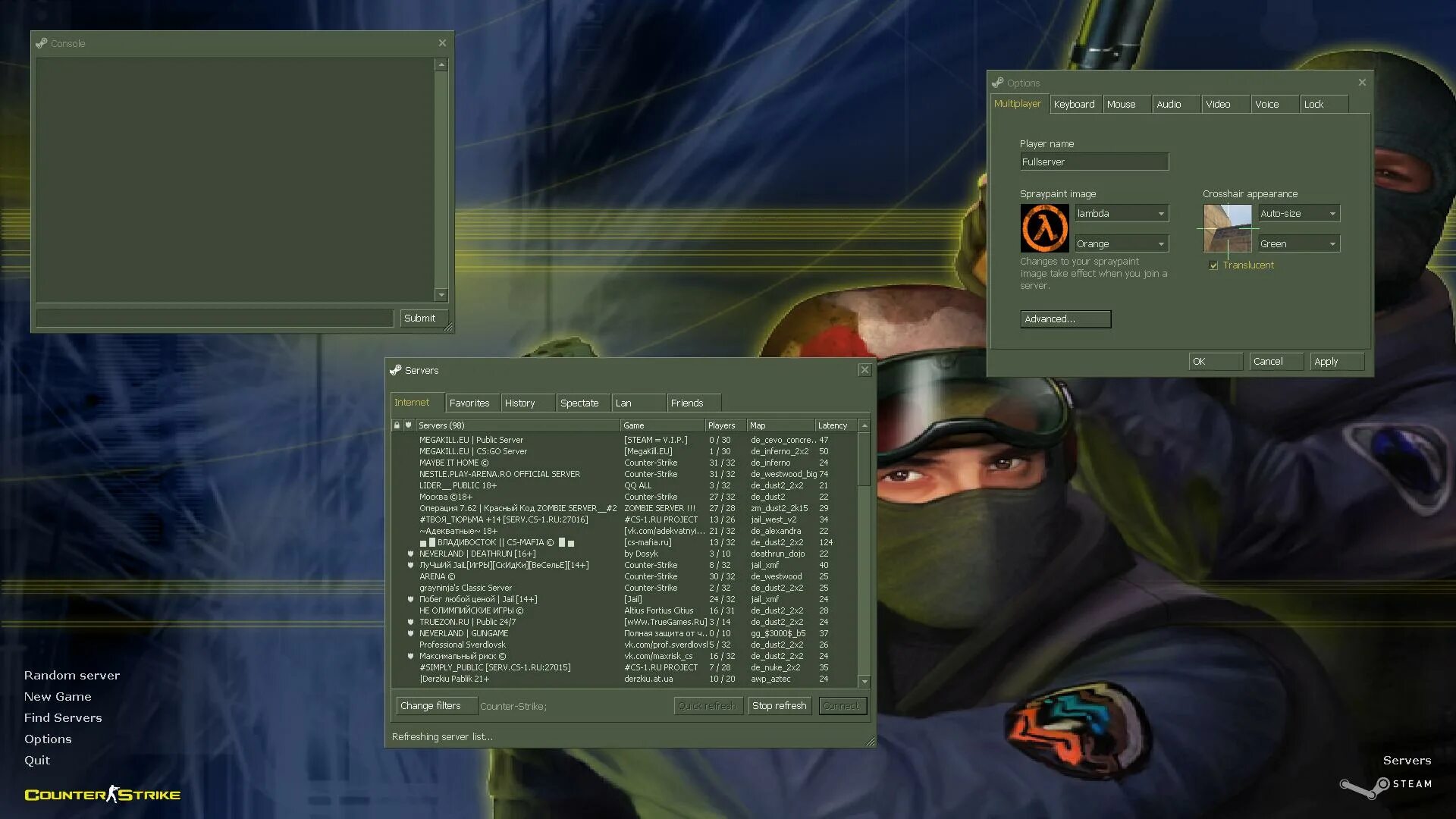Viewport: 1456px width, 819px height.
Task: Open the Video tab in Options
Action: [x=1225, y=105]
